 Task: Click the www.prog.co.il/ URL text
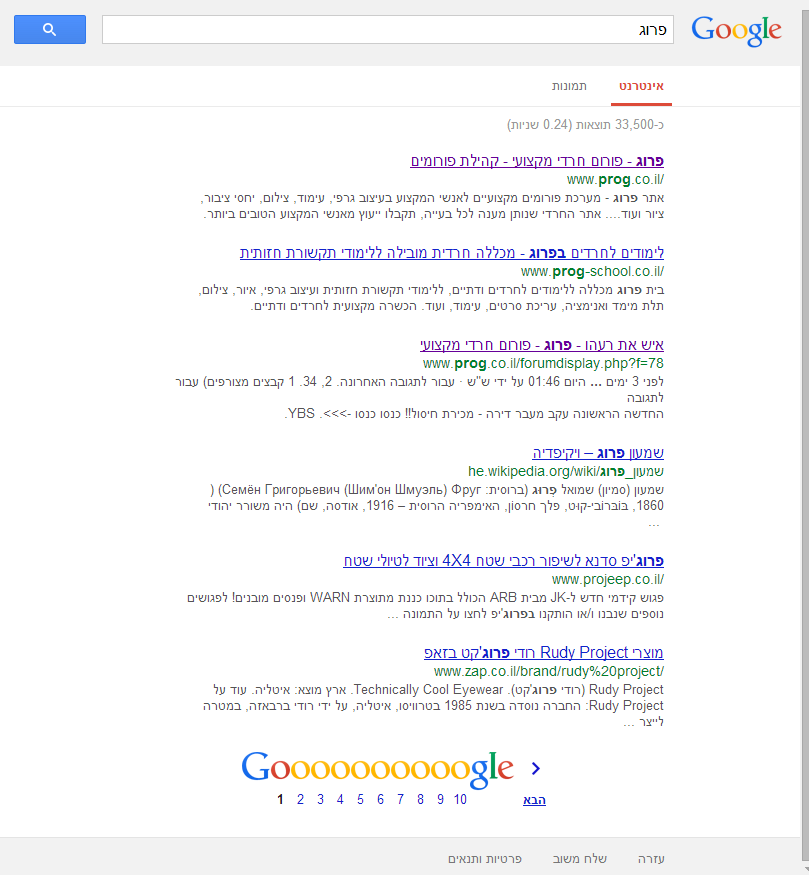pyautogui.click(x=615, y=179)
